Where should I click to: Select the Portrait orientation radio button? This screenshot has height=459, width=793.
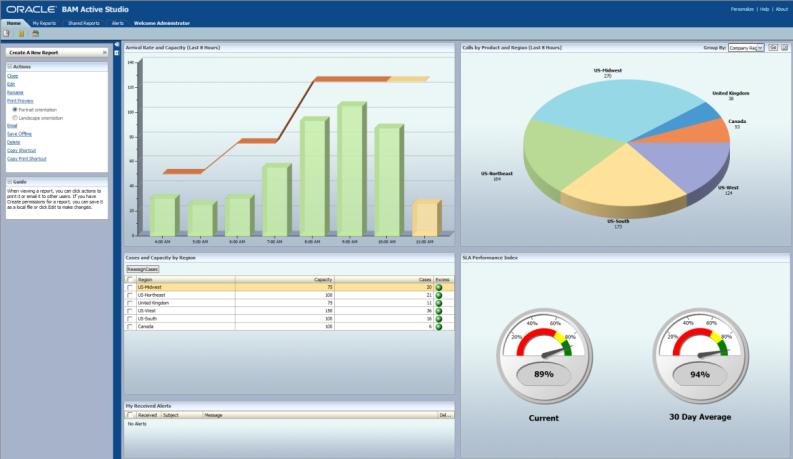[15, 109]
